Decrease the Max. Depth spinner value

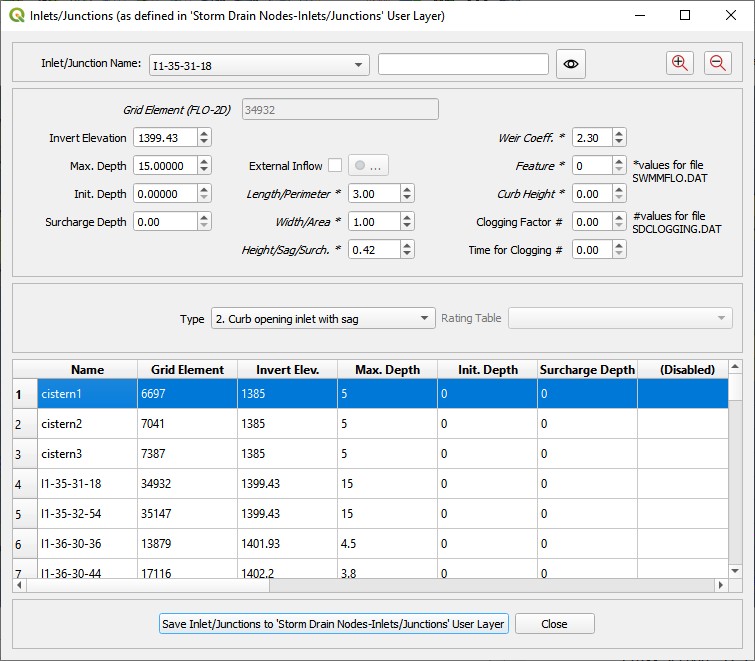[x=205, y=170]
